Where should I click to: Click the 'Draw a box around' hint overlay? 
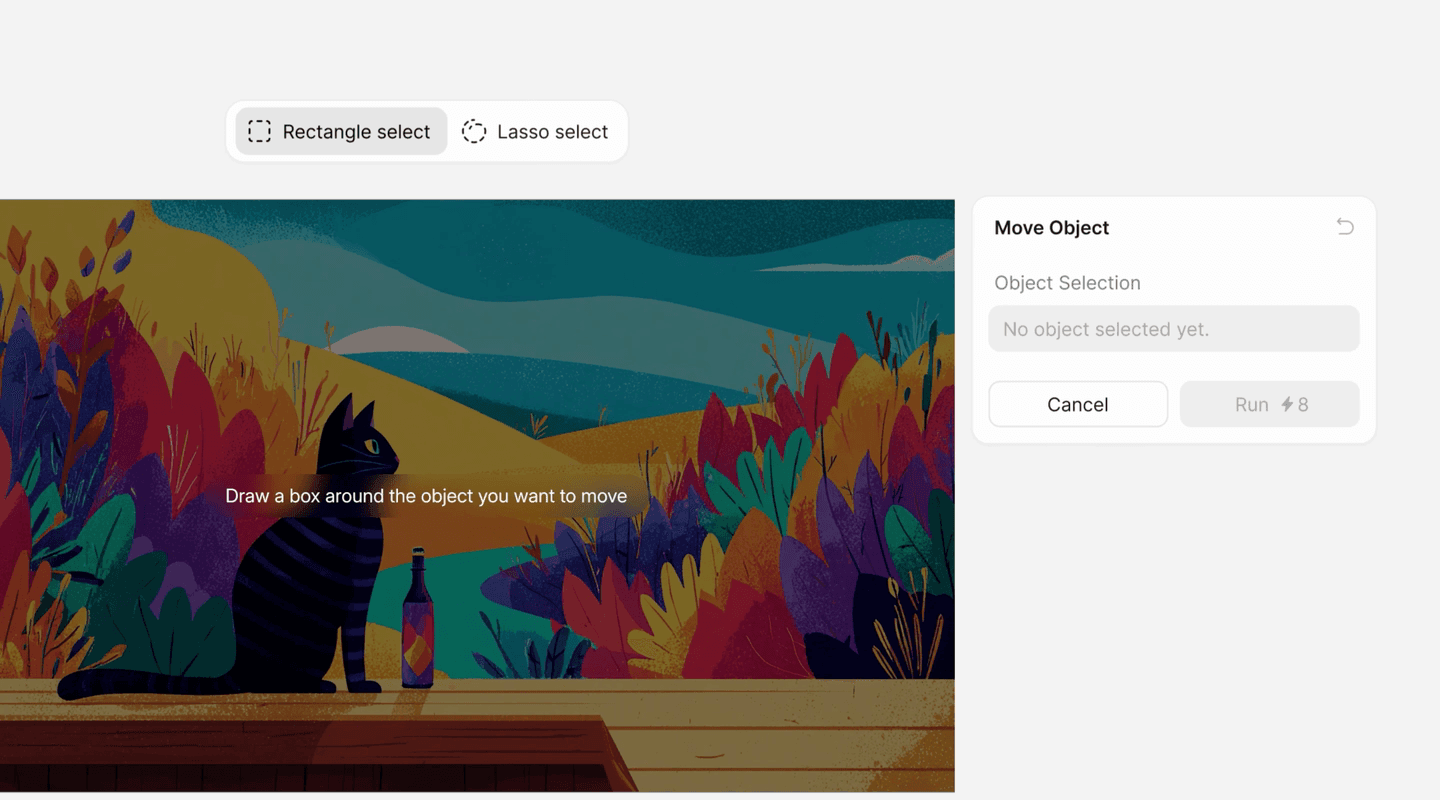pos(426,496)
